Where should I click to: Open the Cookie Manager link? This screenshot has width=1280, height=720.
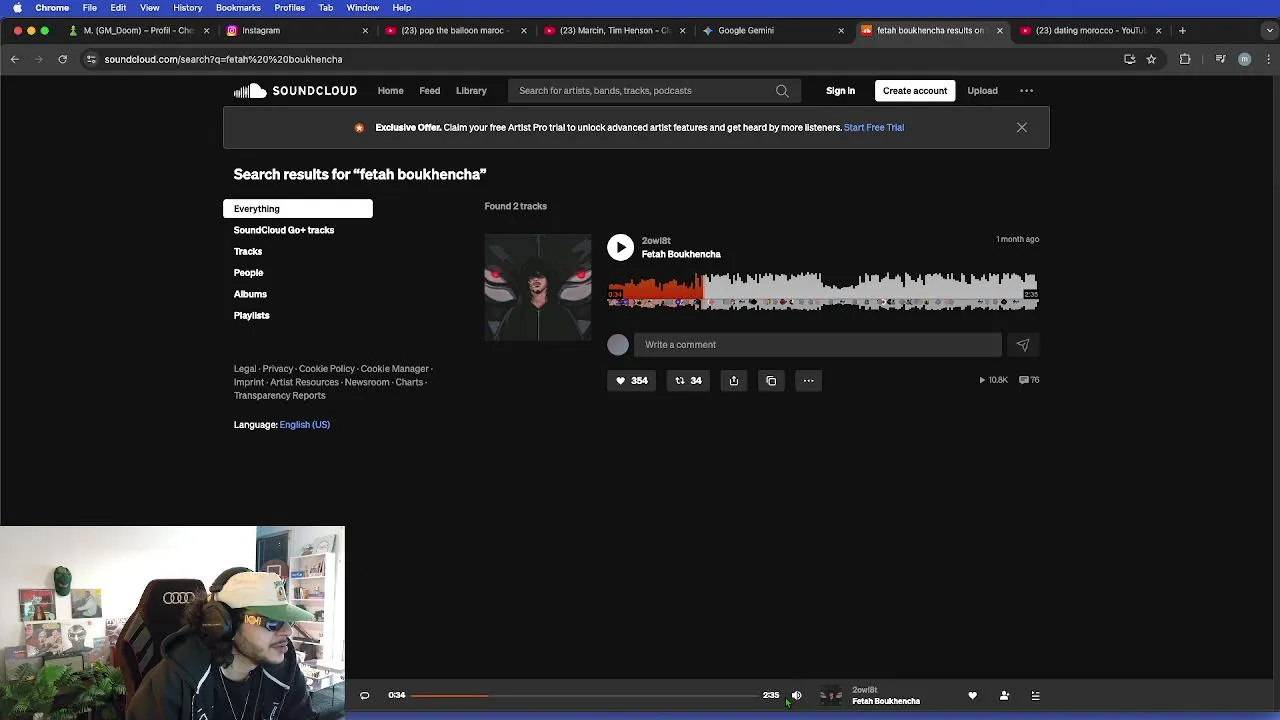coord(394,369)
